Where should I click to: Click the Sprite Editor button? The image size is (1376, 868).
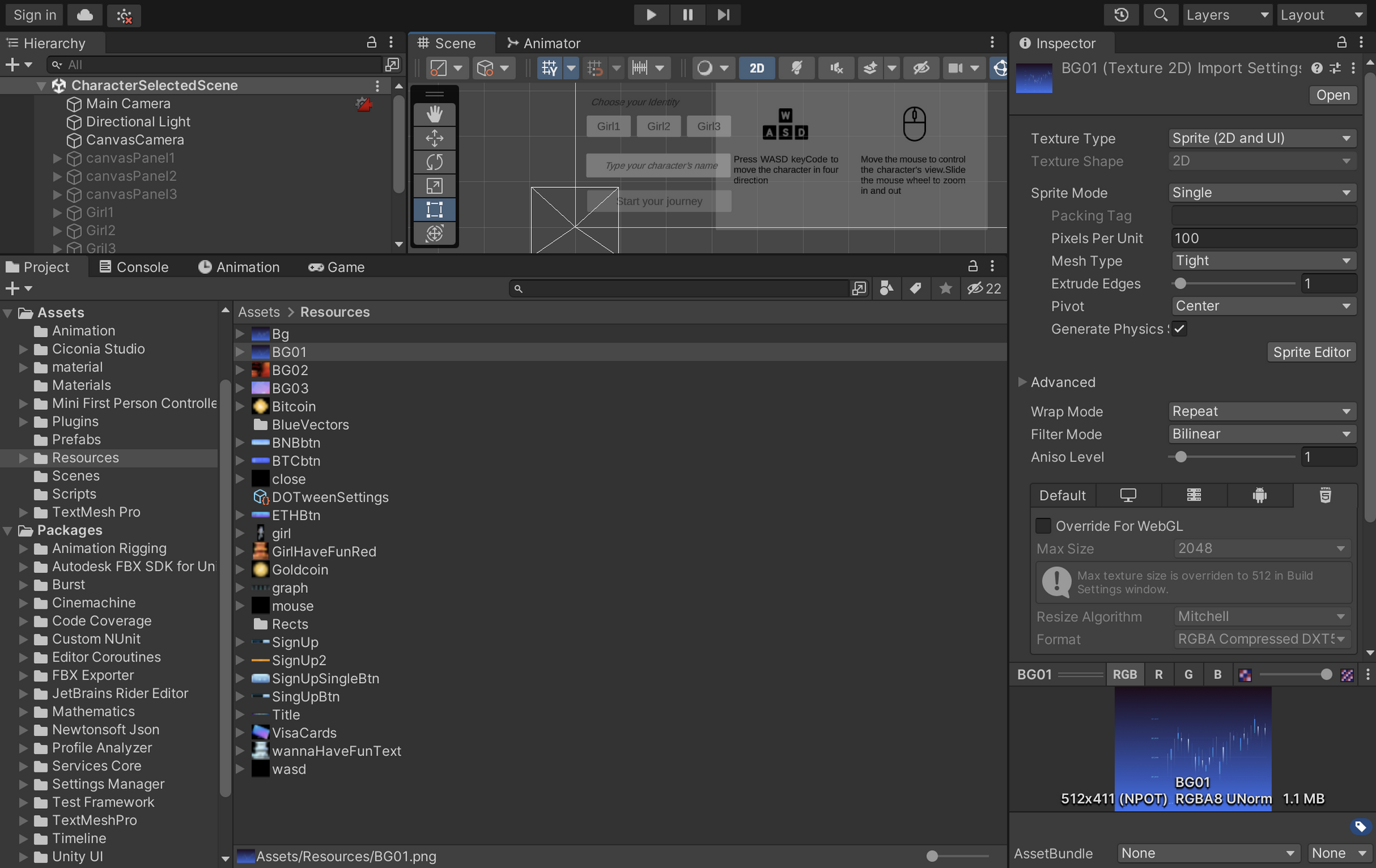[1311, 352]
